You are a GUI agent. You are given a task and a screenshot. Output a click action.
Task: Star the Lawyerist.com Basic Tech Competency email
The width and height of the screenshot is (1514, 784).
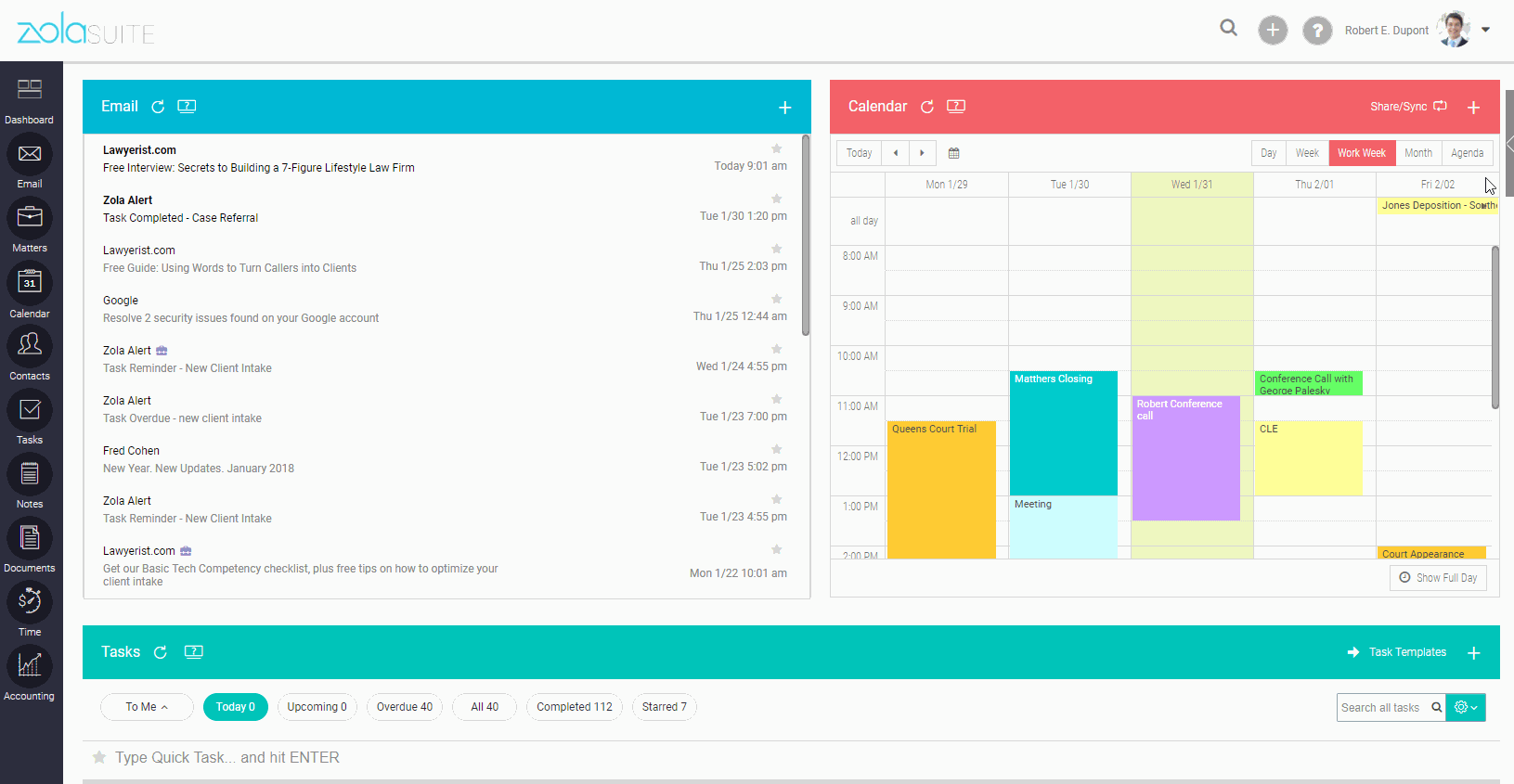[x=777, y=549]
